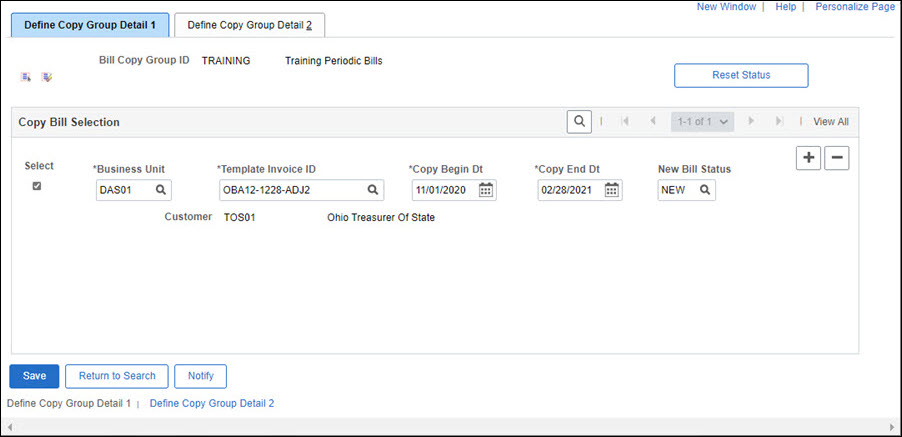
Task: Click the first small icon under Bill Copy Group ID
Action: [x=26, y=77]
